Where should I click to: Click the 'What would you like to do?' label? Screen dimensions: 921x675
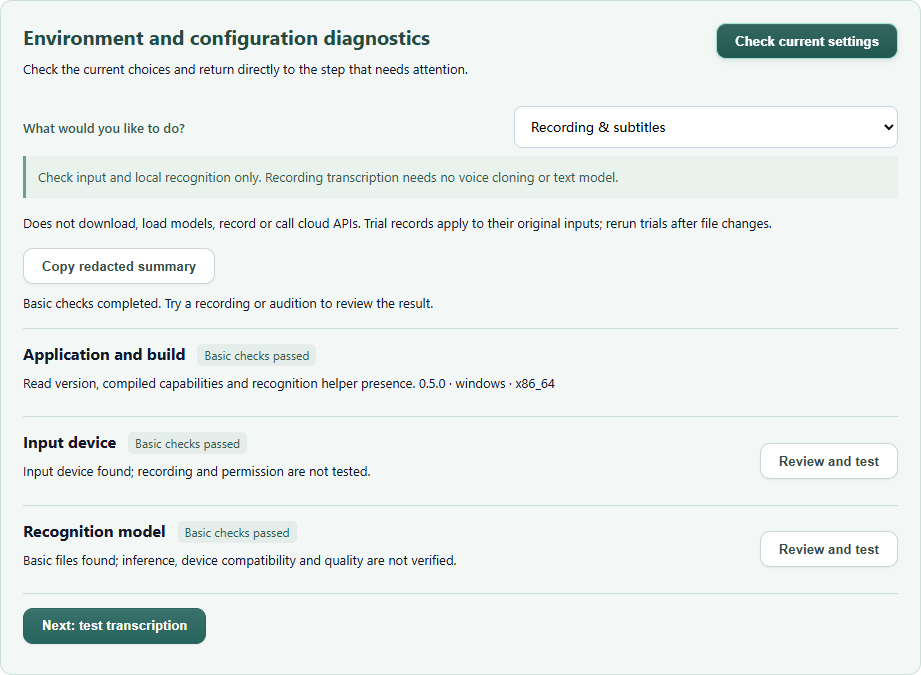pyautogui.click(x=104, y=128)
